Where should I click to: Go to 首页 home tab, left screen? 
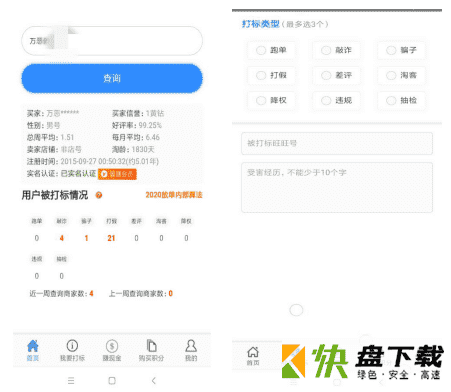coord(33,350)
